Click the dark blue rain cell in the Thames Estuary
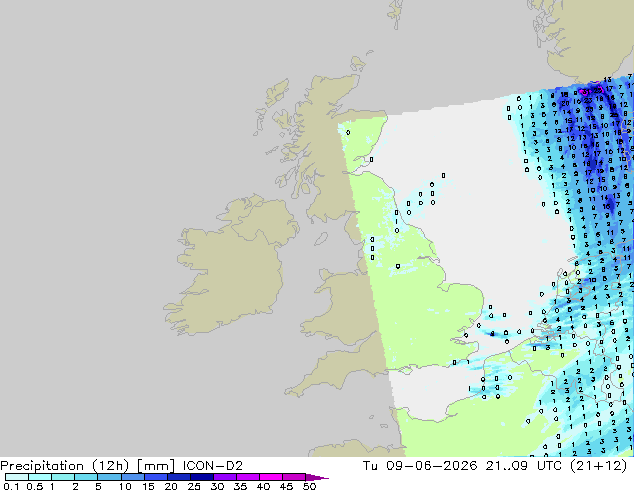634x490 pixels. coord(492,334)
